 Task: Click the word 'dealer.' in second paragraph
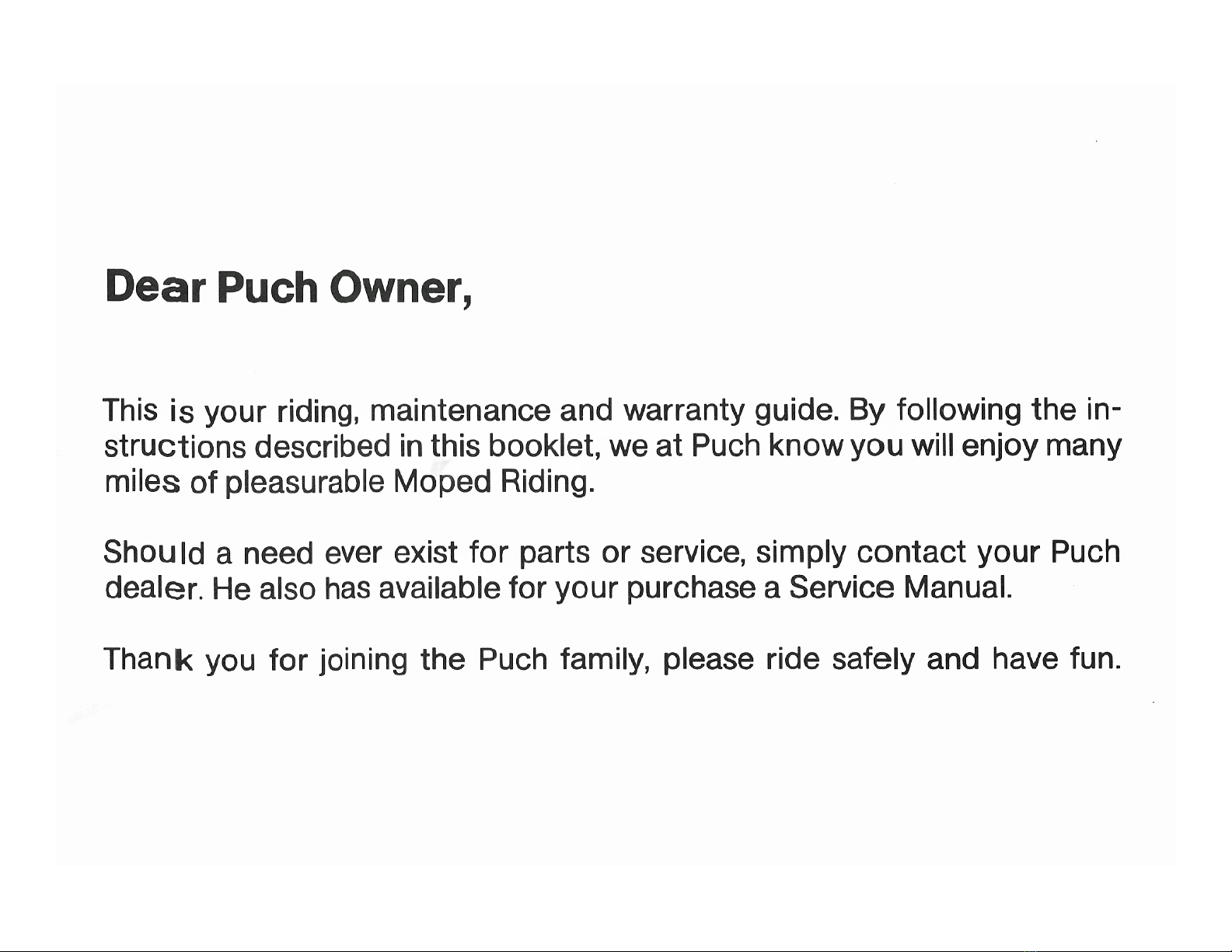click(x=154, y=588)
